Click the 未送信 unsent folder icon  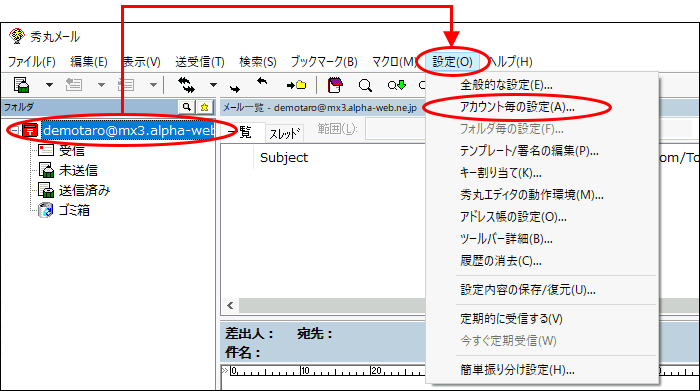(46, 170)
